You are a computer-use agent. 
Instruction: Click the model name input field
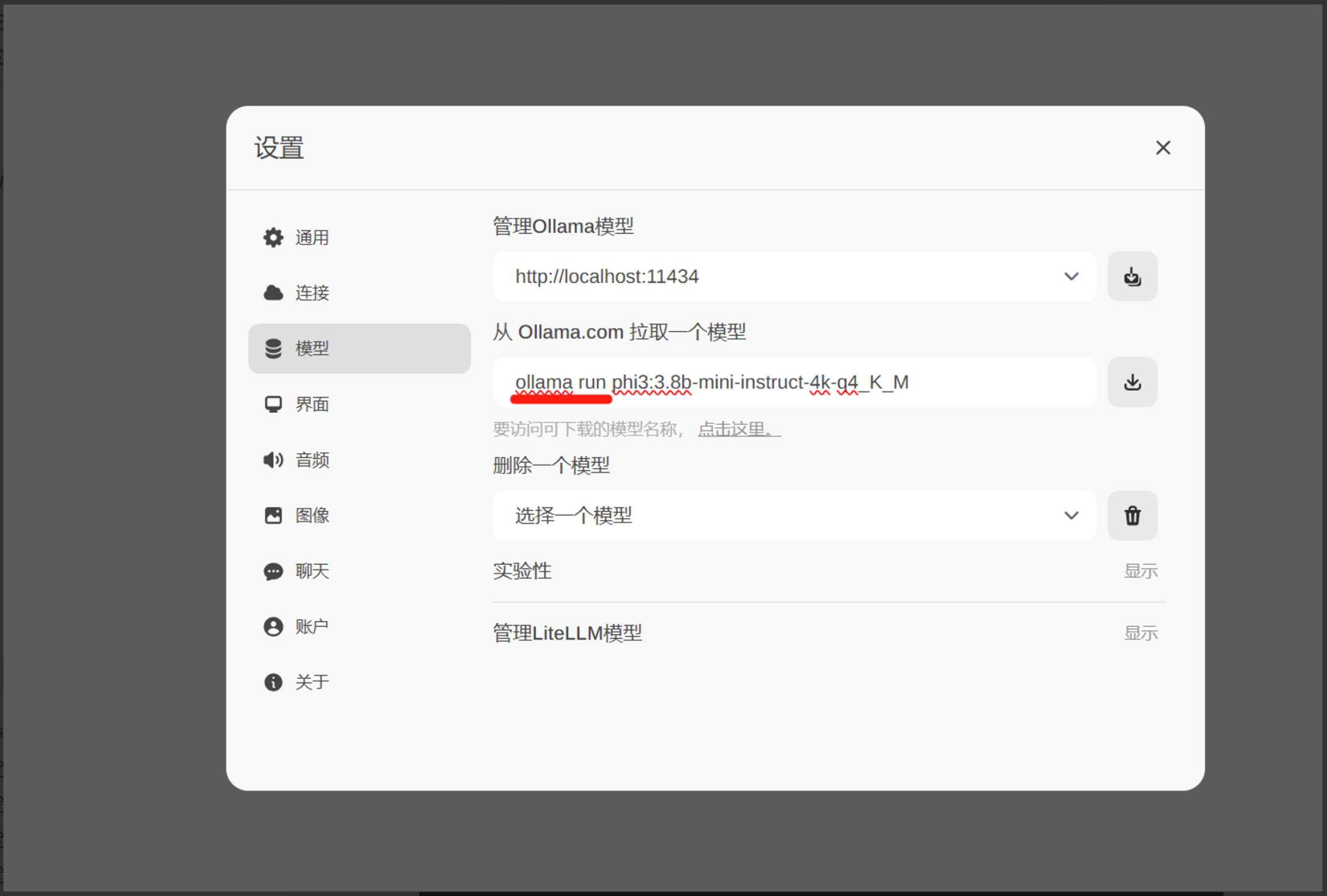794,382
